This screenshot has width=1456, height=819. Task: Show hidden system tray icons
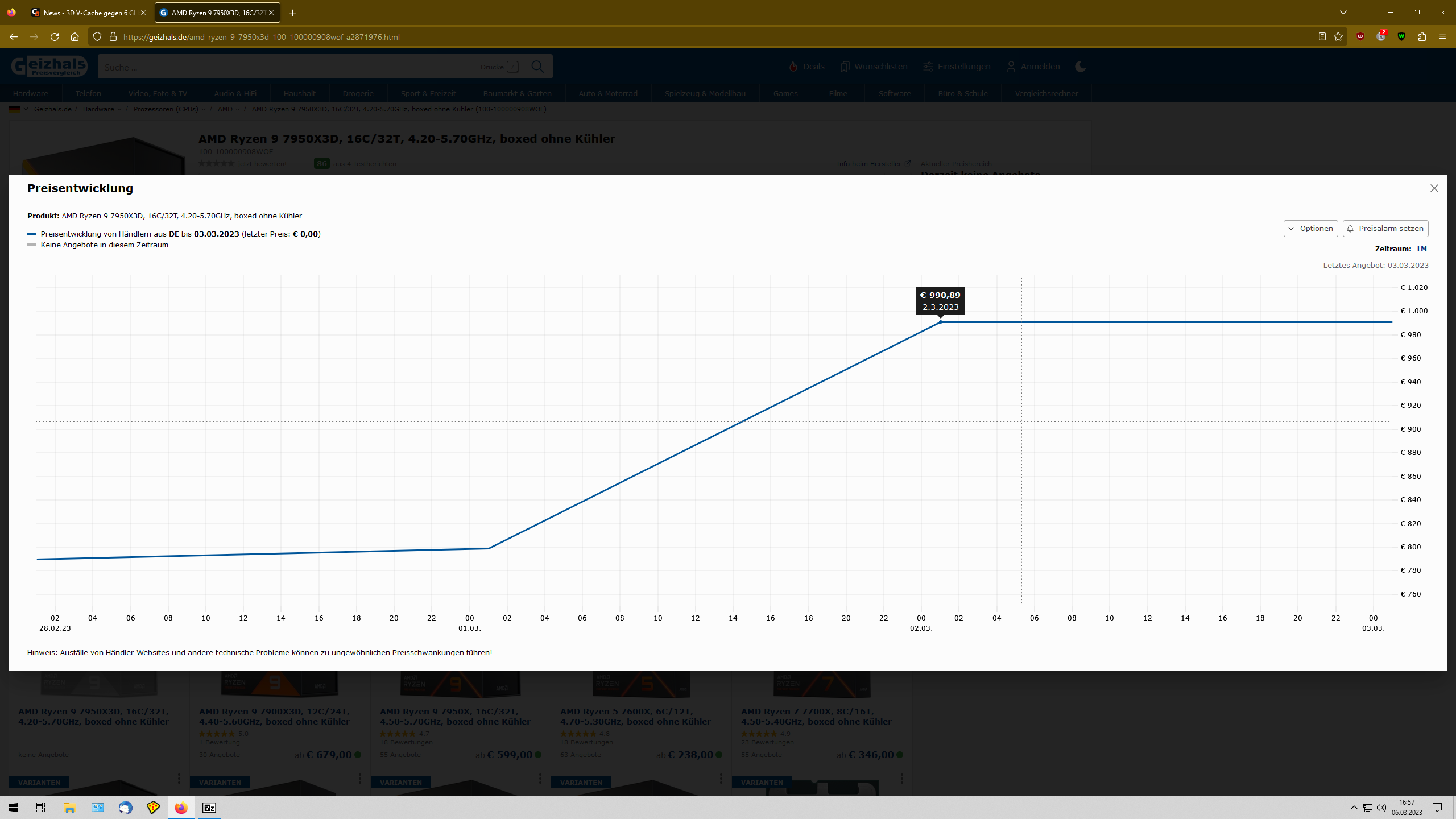1354,808
